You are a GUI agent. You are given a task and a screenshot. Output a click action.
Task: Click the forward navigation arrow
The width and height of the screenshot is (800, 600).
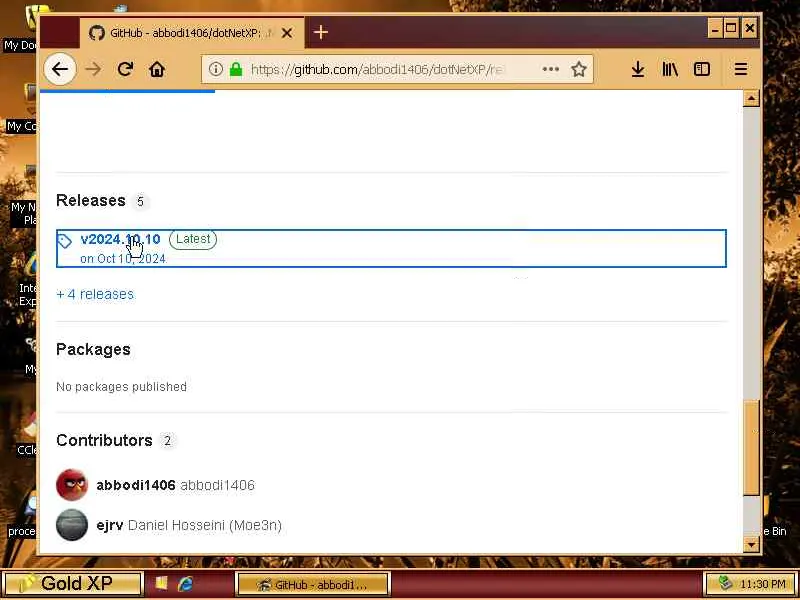(x=93, y=69)
